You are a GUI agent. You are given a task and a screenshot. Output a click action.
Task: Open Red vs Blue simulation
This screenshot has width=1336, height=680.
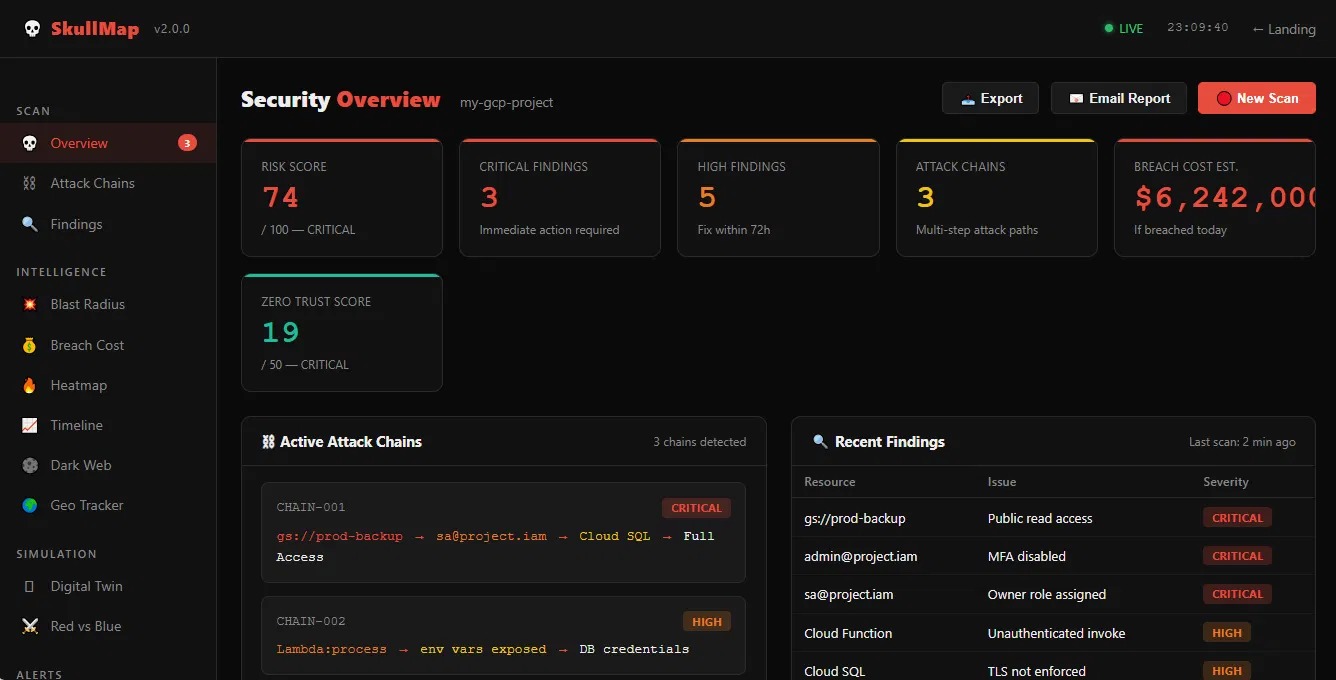tap(108, 626)
